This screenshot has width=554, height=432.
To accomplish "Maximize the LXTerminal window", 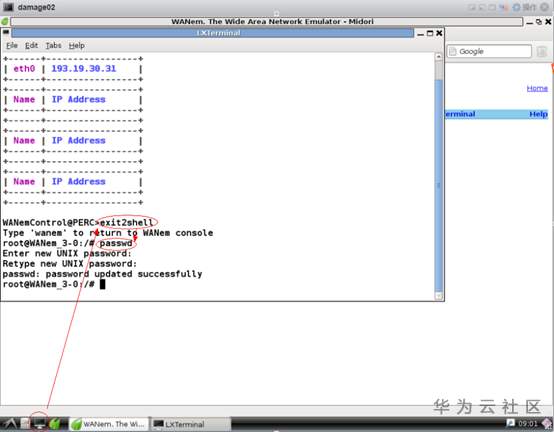I will [430, 33].
